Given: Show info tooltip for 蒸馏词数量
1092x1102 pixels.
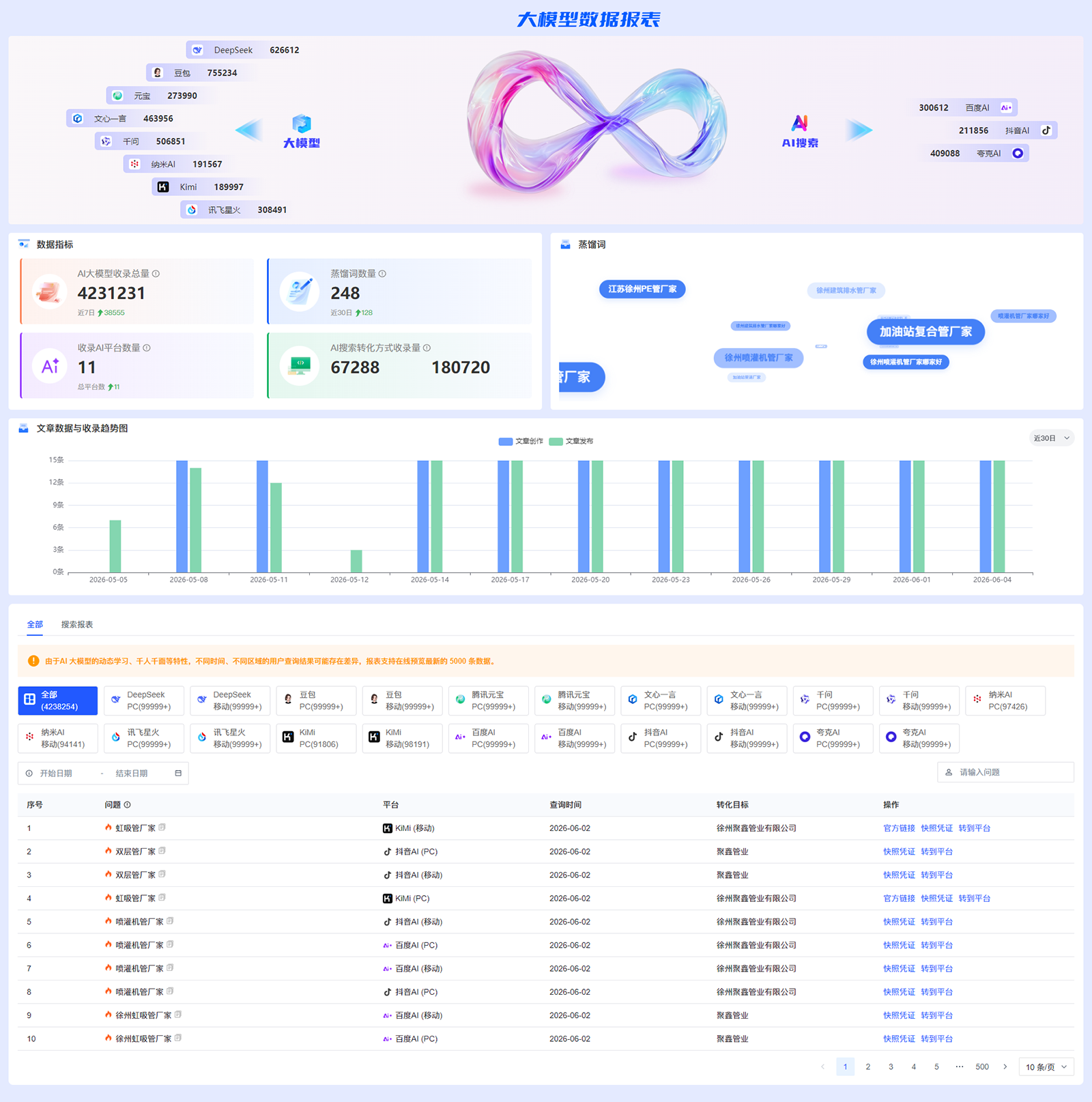Looking at the screenshot, I should (x=382, y=274).
